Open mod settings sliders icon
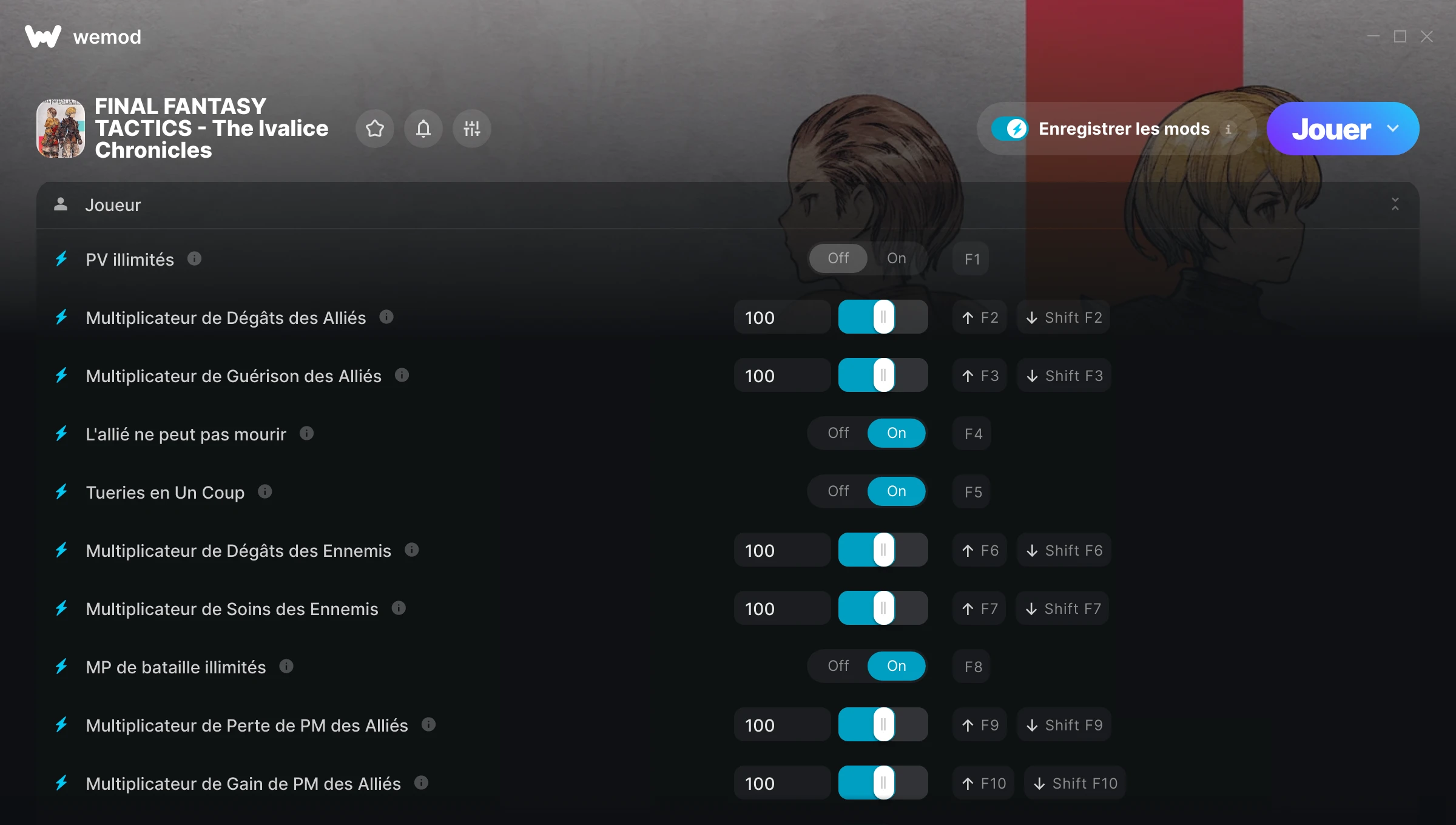 click(x=472, y=129)
